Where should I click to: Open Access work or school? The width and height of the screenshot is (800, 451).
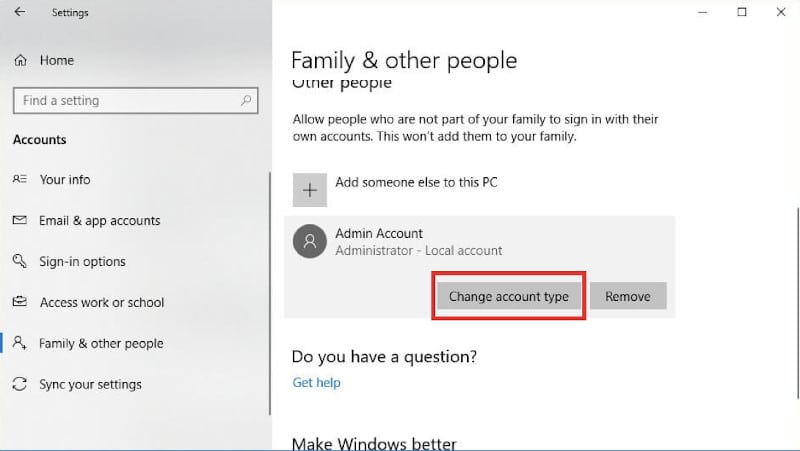102,303
